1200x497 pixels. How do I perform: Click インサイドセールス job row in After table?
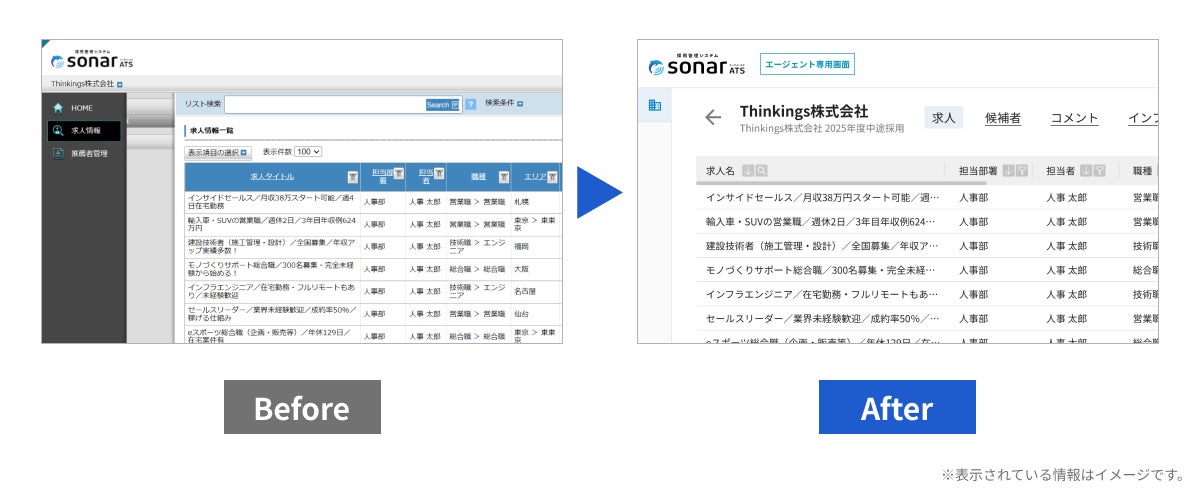click(927, 197)
